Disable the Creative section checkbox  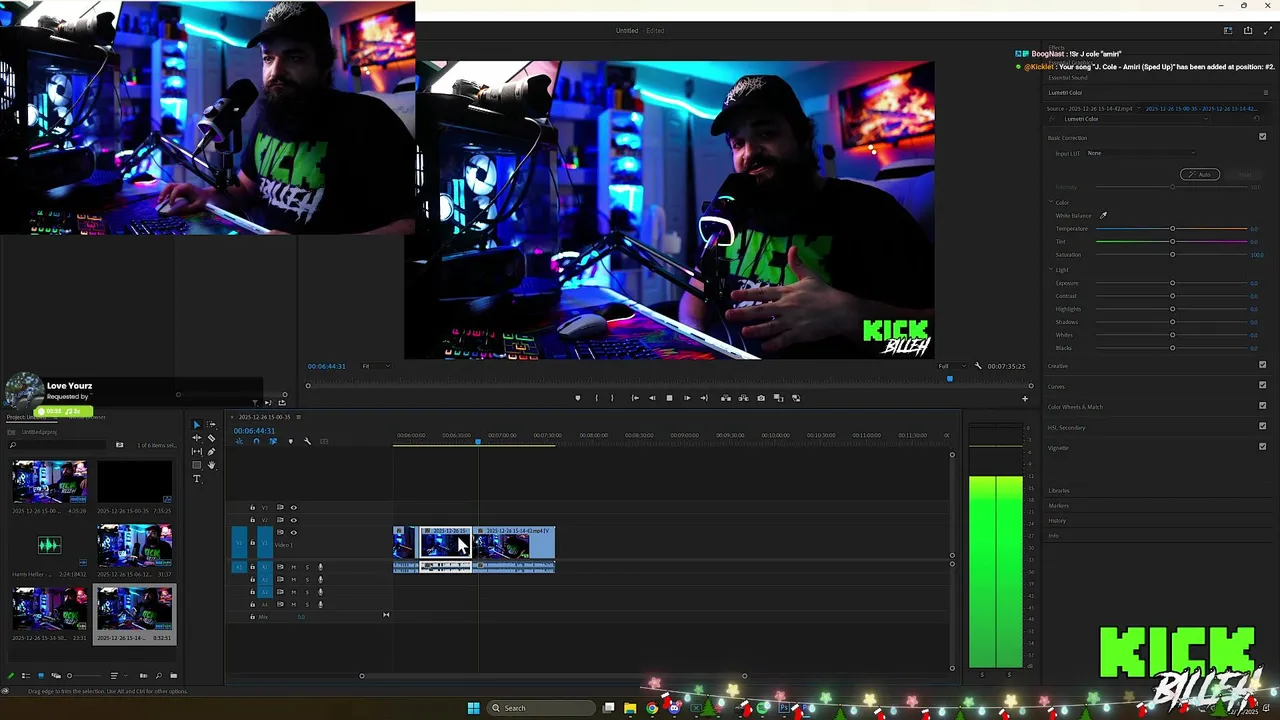pyautogui.click(x=1262, y=365)
